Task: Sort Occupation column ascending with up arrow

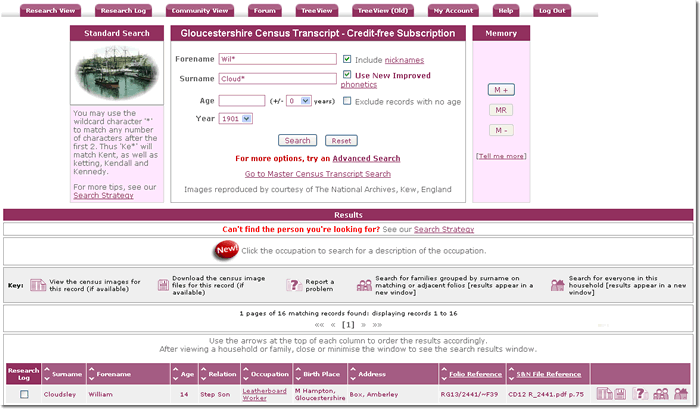Action: tap(246, 370)
